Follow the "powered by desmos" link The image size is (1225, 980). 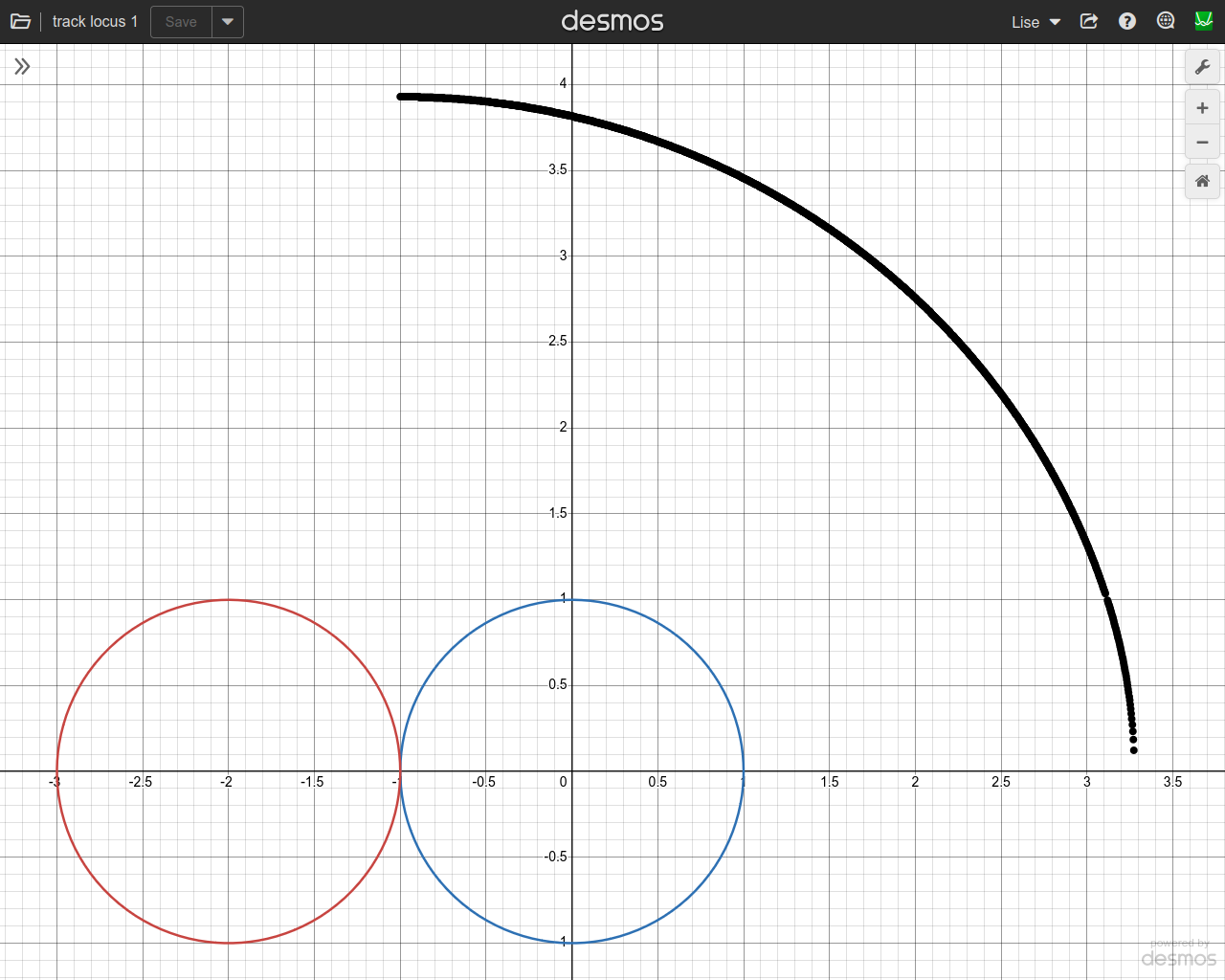(1179, 954)
